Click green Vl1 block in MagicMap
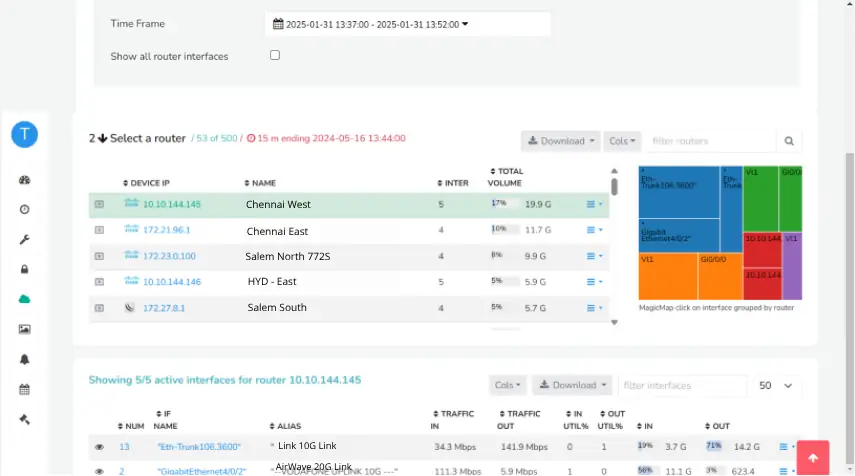 point(761,199)
